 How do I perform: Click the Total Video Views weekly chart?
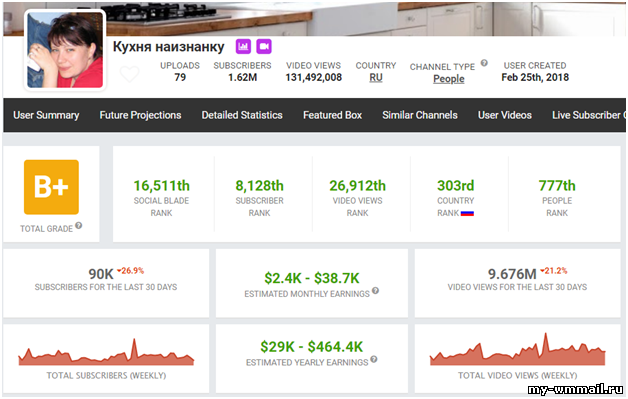click(517, 350)
